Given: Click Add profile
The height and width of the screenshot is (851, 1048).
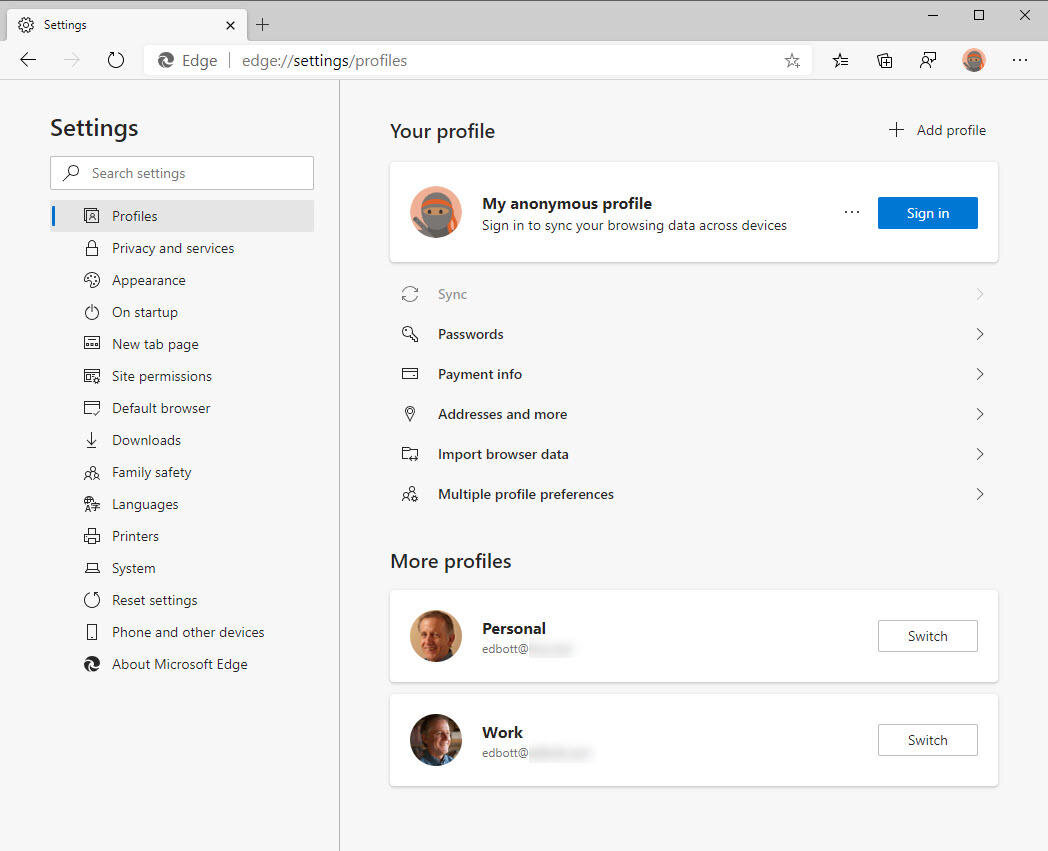Looking at the screenshot, I should coord(937,130).
